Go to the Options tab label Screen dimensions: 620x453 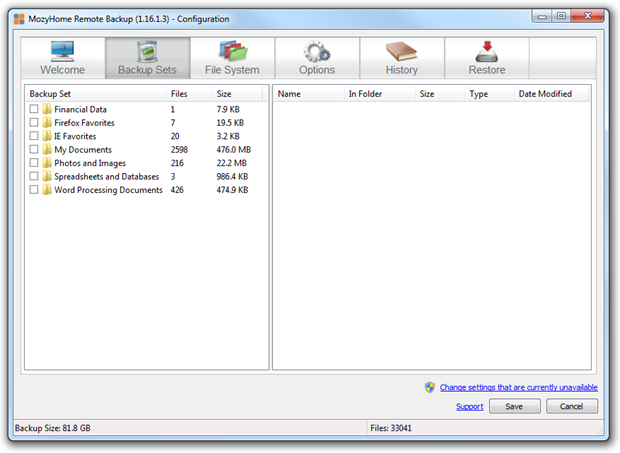coord(317,70)
